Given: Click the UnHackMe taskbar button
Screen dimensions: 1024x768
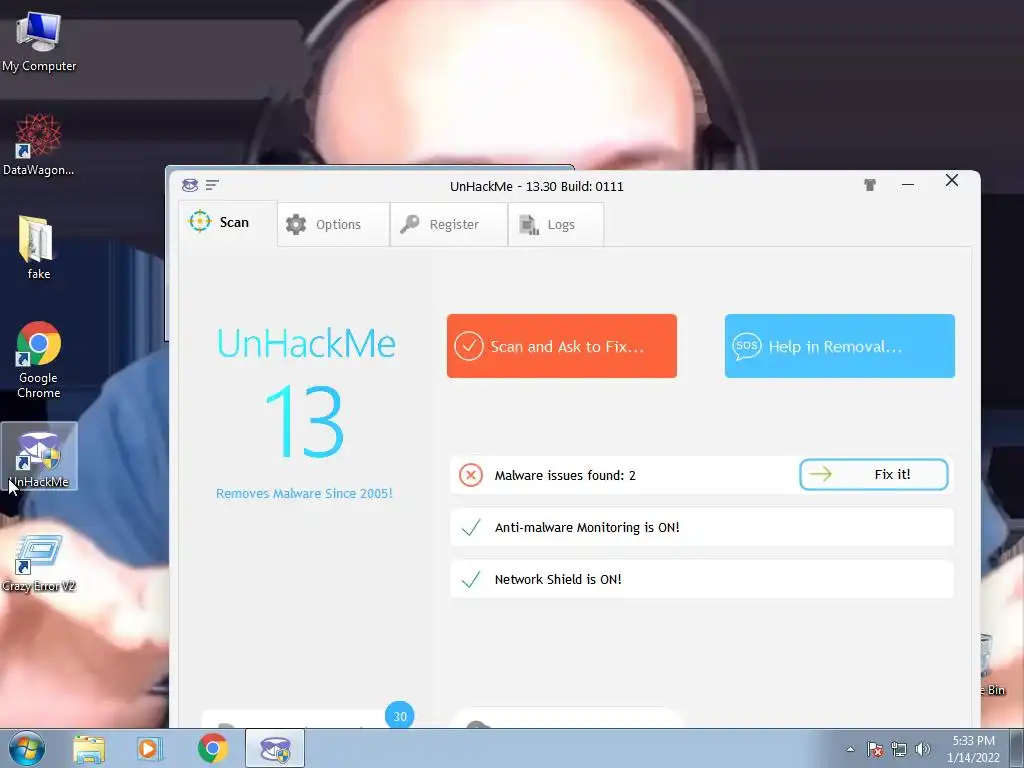Looking at the screenshot, I should pos(275,749).
